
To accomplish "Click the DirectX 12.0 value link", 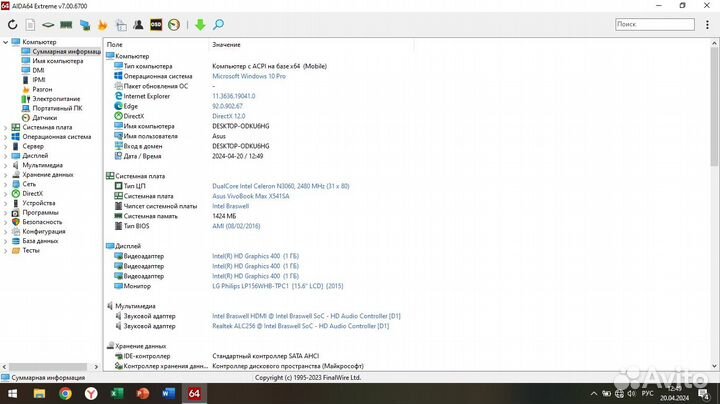I will [229, 116].
